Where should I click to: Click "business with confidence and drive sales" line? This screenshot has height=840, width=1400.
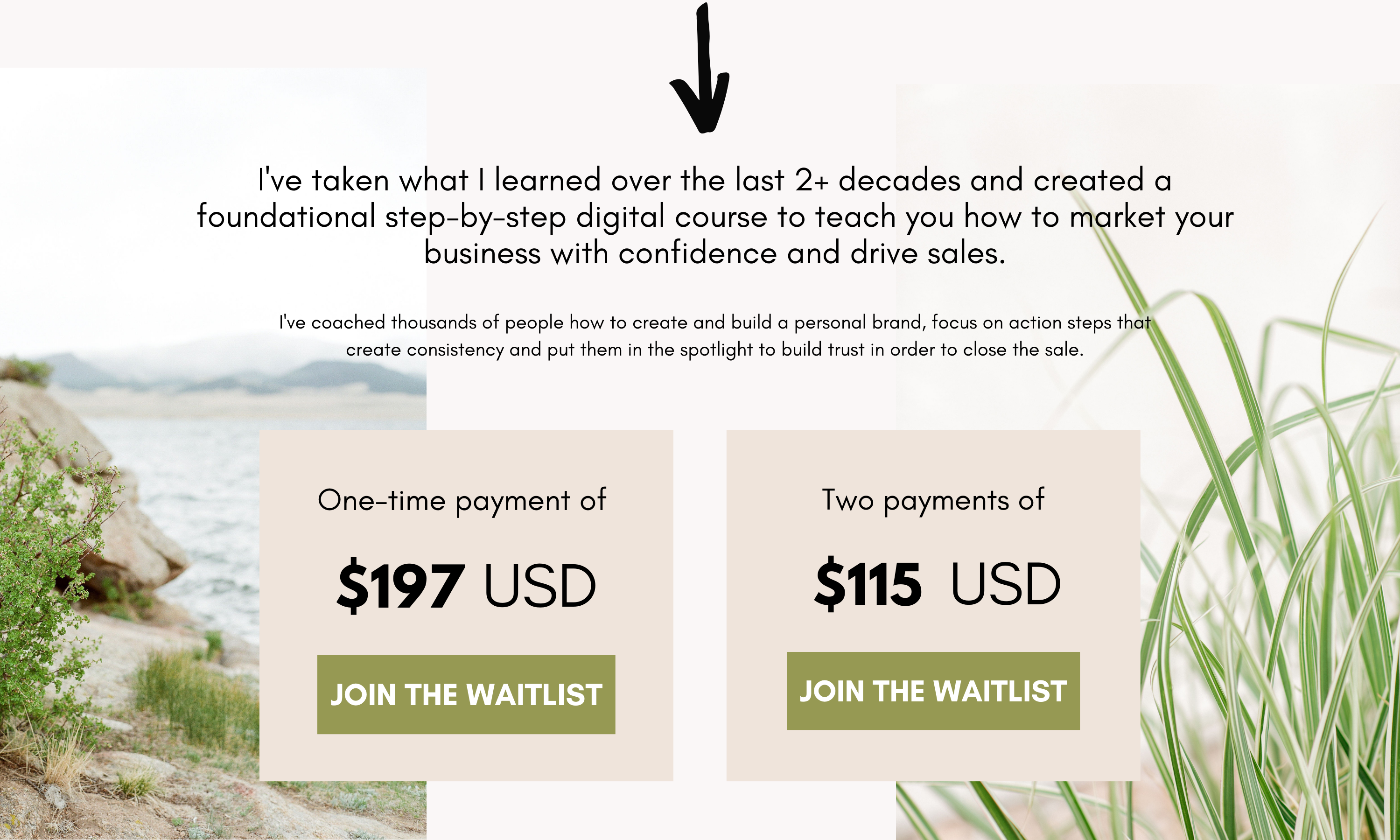pos(715,253)
